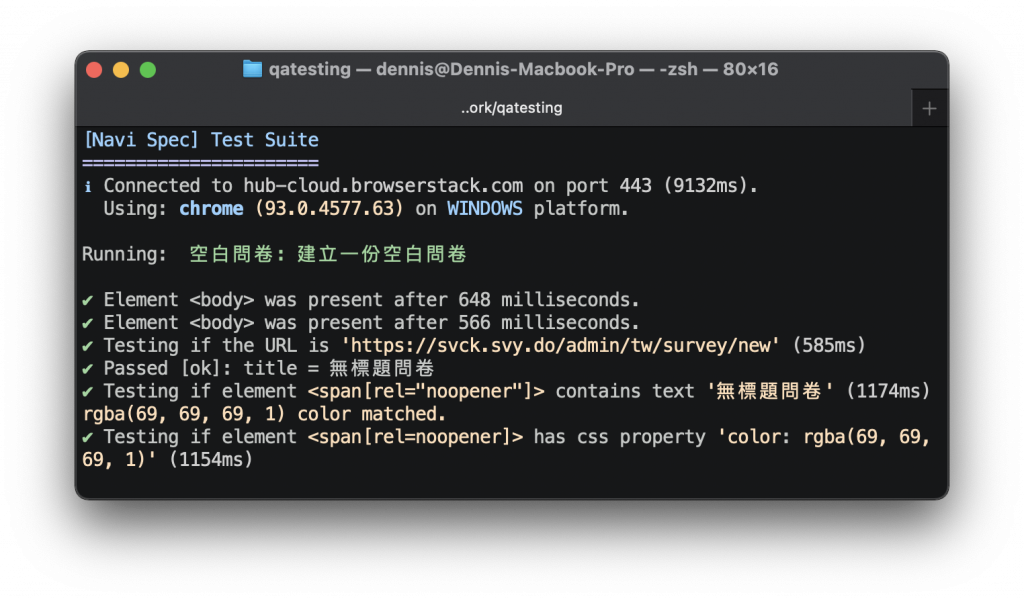This screenshot has height=599, width=1024.
Task: Click the blue folder icon in title bar
Action: click(252, 69)
